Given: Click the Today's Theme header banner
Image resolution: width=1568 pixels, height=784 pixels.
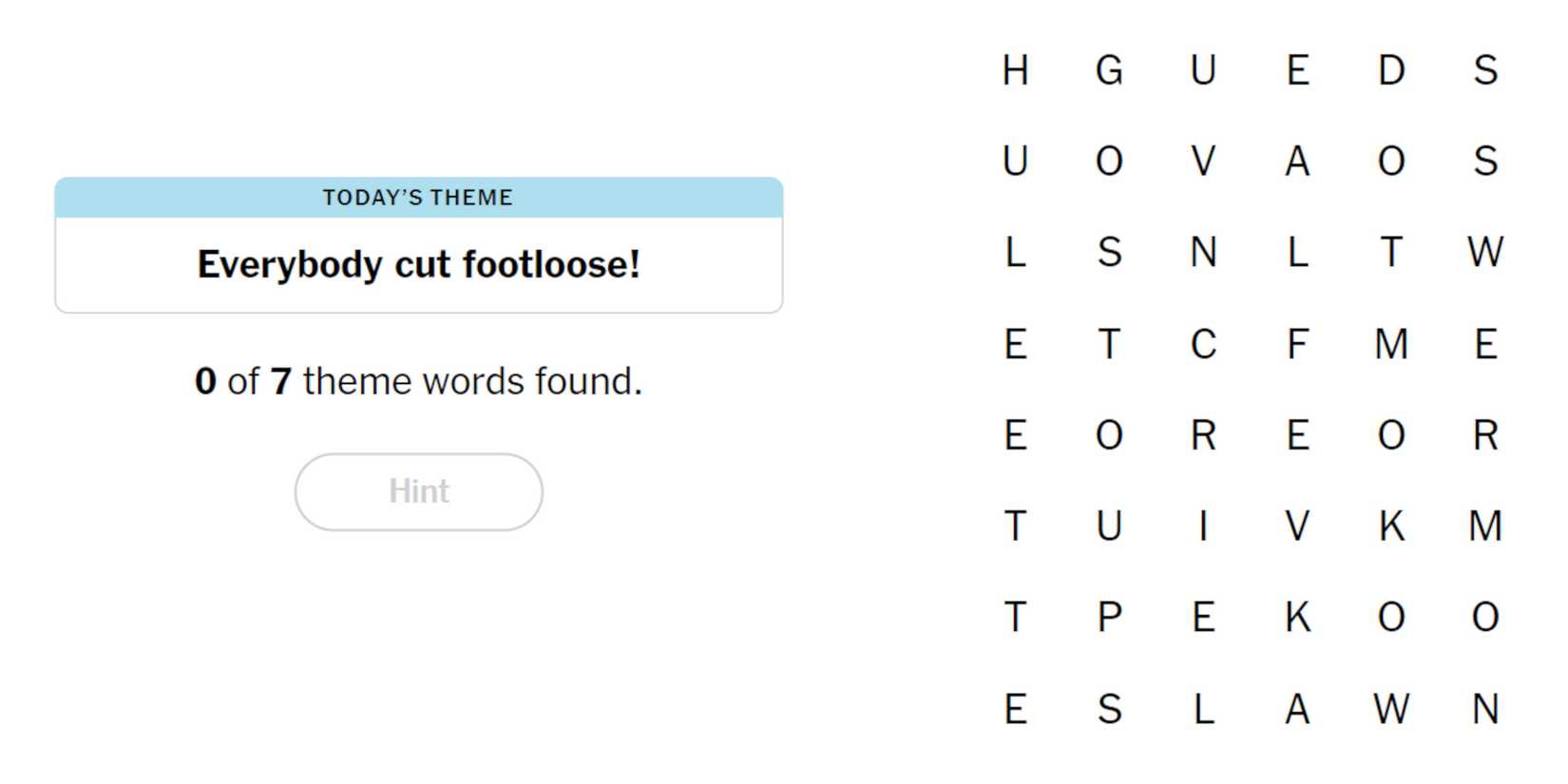Looking at the screenshot, I should click(418, 198).
